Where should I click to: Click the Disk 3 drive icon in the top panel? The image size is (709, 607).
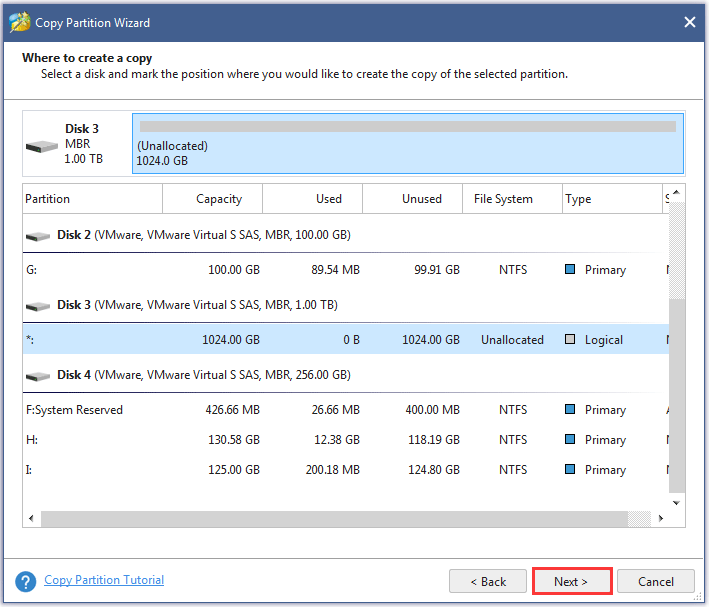(42, 147)
